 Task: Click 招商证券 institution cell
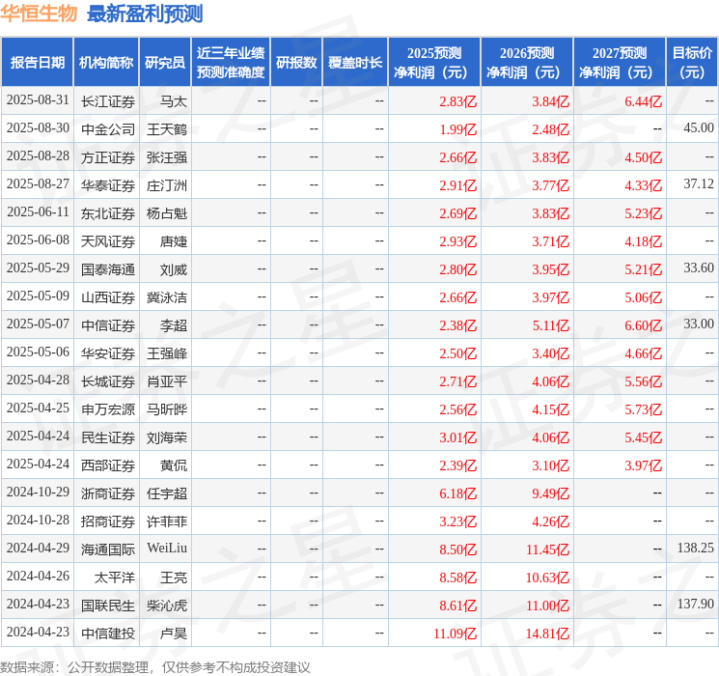tap(108, 521)
